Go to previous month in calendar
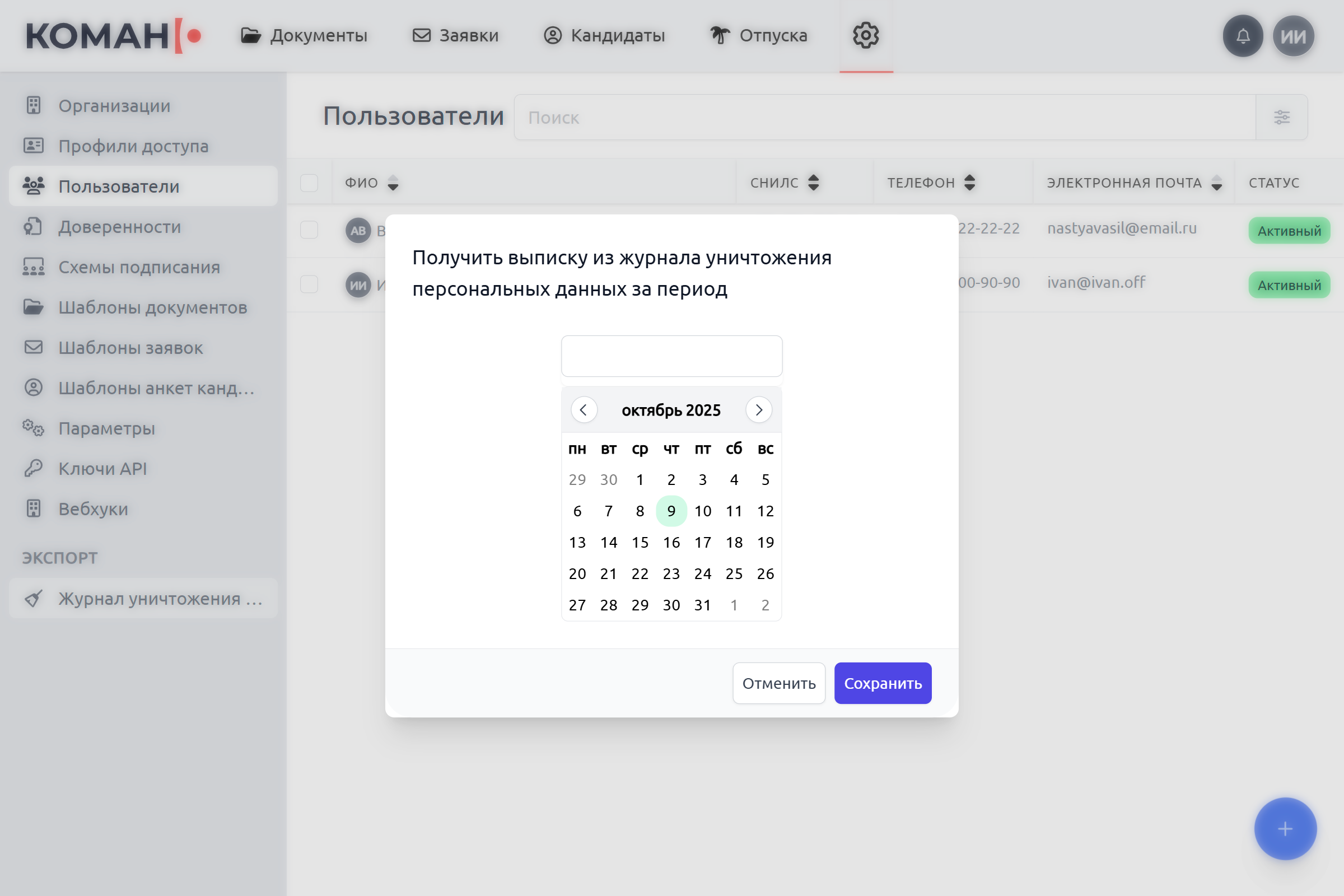This screenshot has height=896, width=1344. 584,410
